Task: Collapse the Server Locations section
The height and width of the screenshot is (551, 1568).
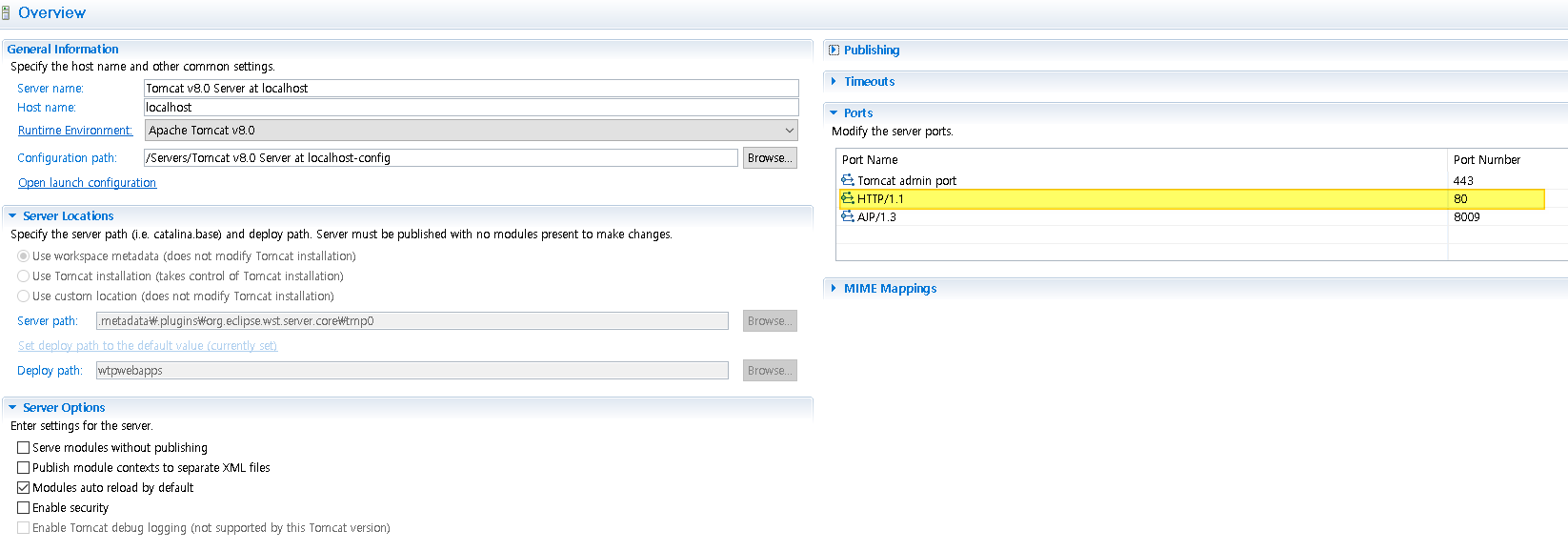Action: click(x=12, y=215)
